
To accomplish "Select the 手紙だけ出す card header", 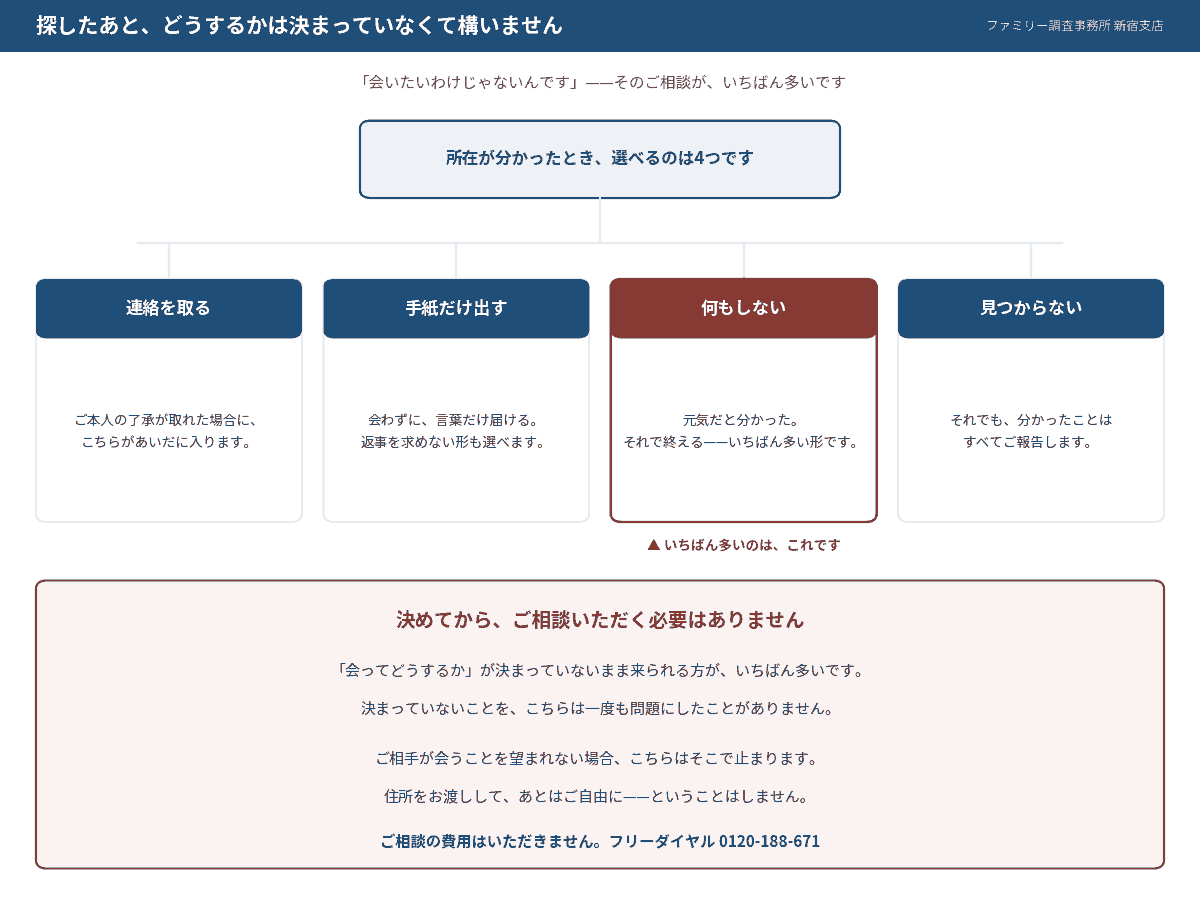I will tap(456, 308).
